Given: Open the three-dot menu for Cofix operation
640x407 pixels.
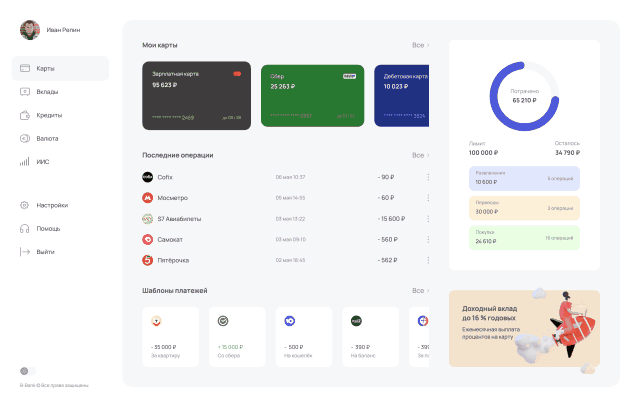Looking at the screenshot, I should point(428,177).
